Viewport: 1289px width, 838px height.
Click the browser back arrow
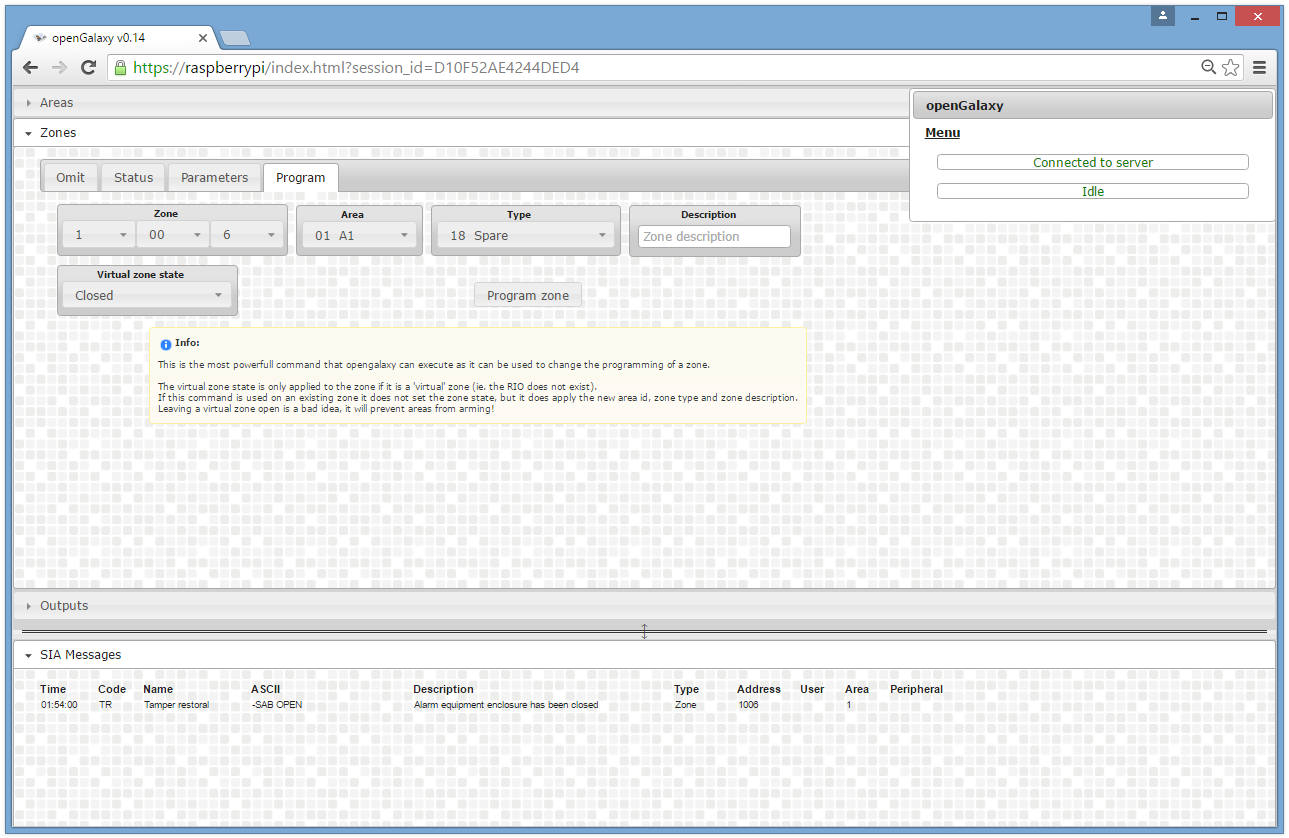tap(30, 67)
